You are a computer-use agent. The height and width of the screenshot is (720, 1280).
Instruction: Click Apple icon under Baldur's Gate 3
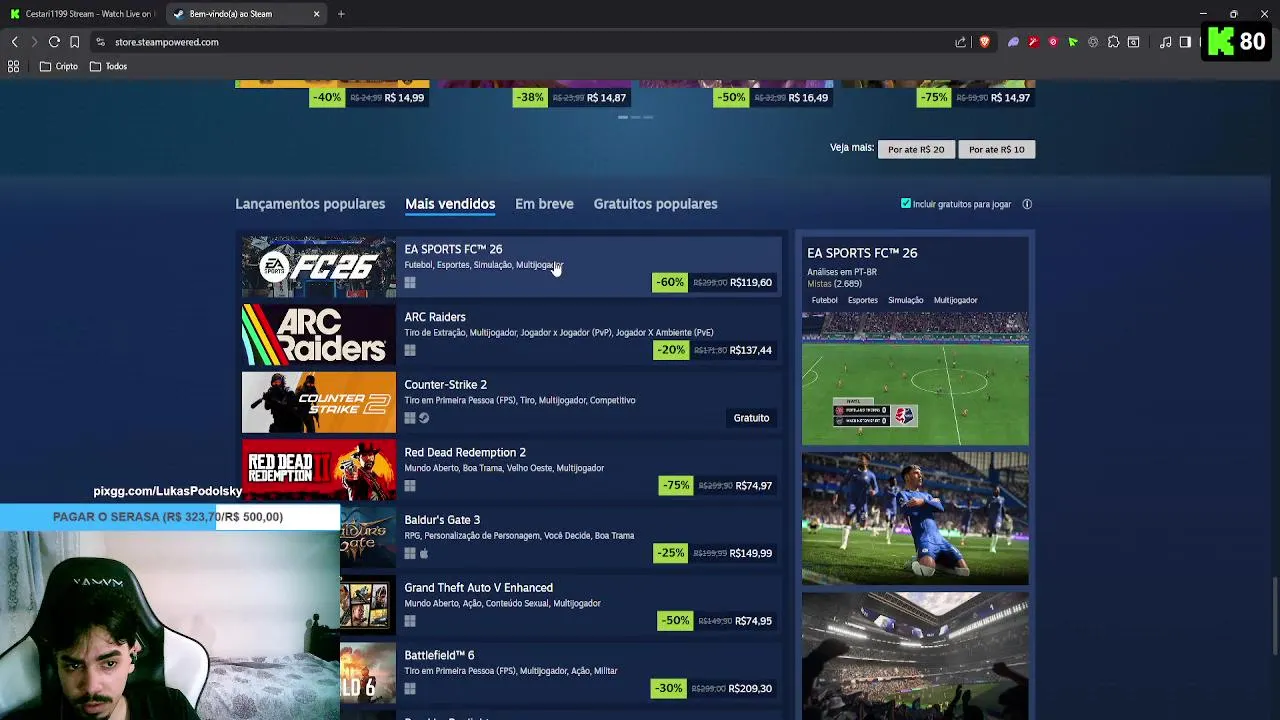pos(424,553)
